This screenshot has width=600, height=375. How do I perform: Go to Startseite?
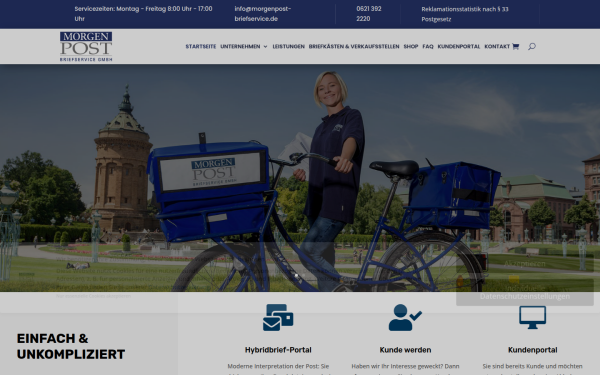click(x=201, y=46)
